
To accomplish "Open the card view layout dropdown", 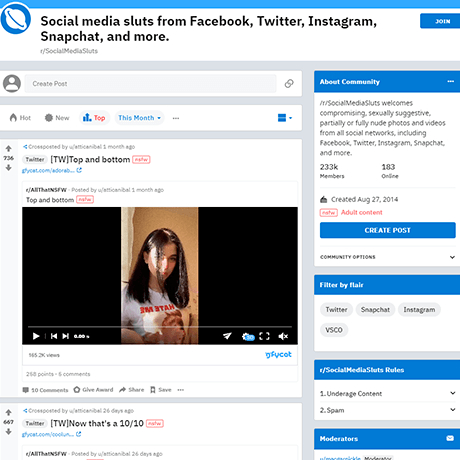I will pyautogui.click(x=285, y=118).
